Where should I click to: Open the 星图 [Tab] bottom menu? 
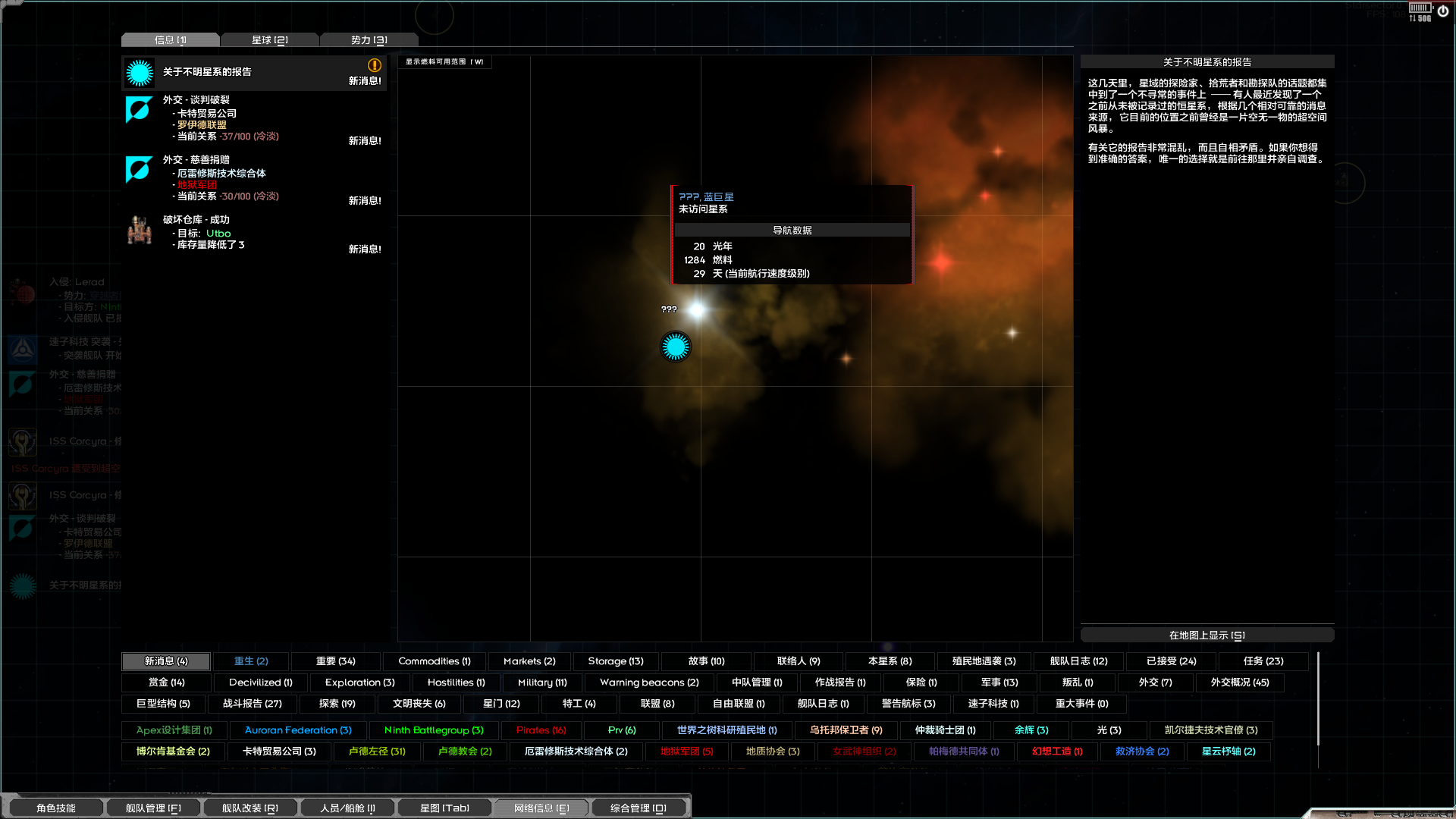[x=444, y=808]
